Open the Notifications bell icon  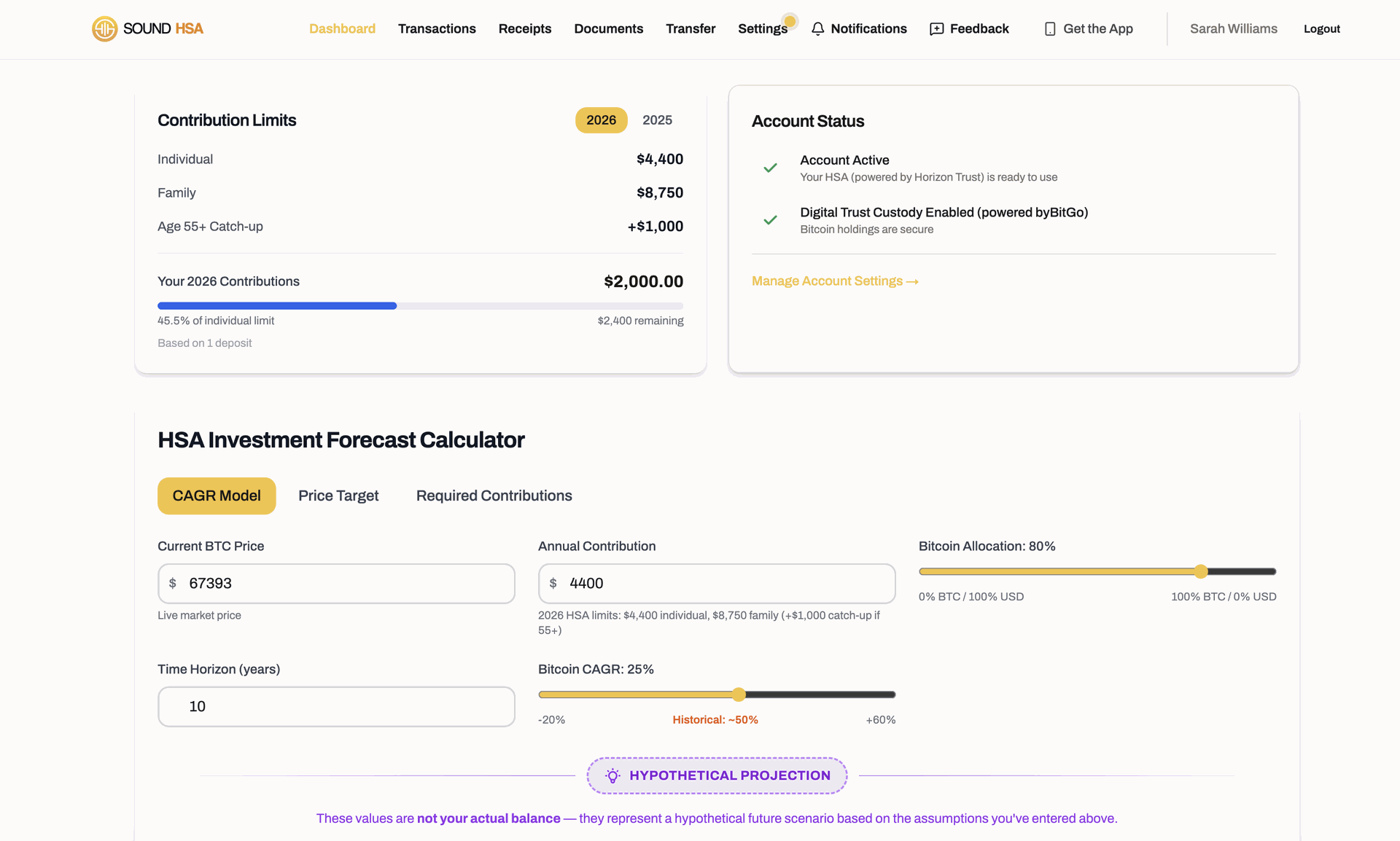[817, 28]
